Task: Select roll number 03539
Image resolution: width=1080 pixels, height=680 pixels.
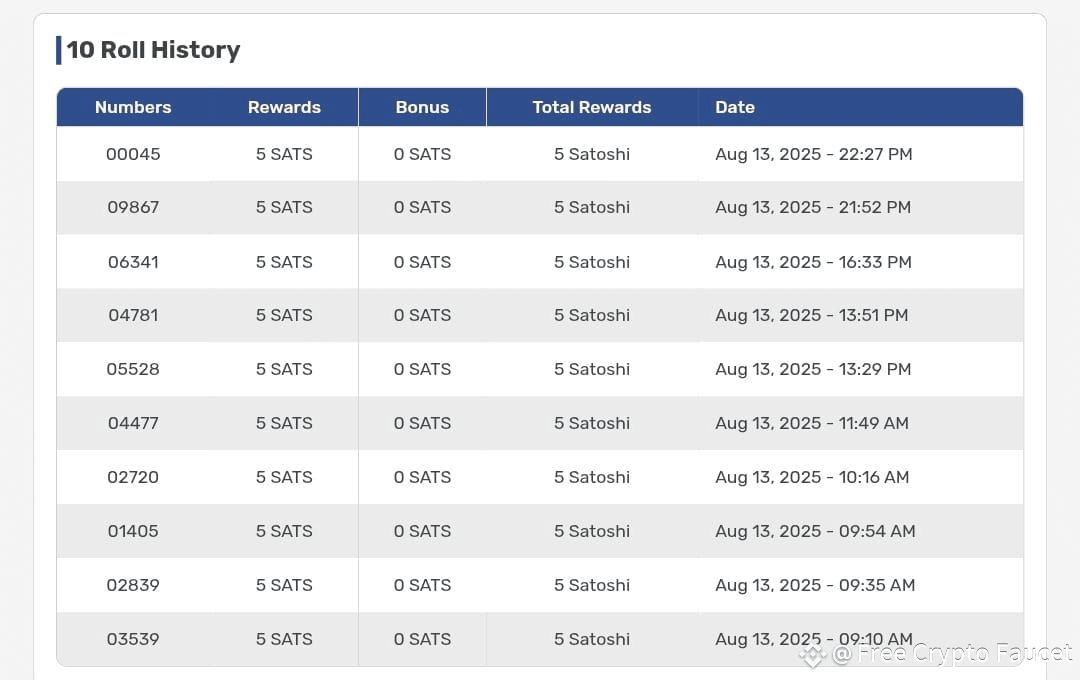Action: (133, 639)
